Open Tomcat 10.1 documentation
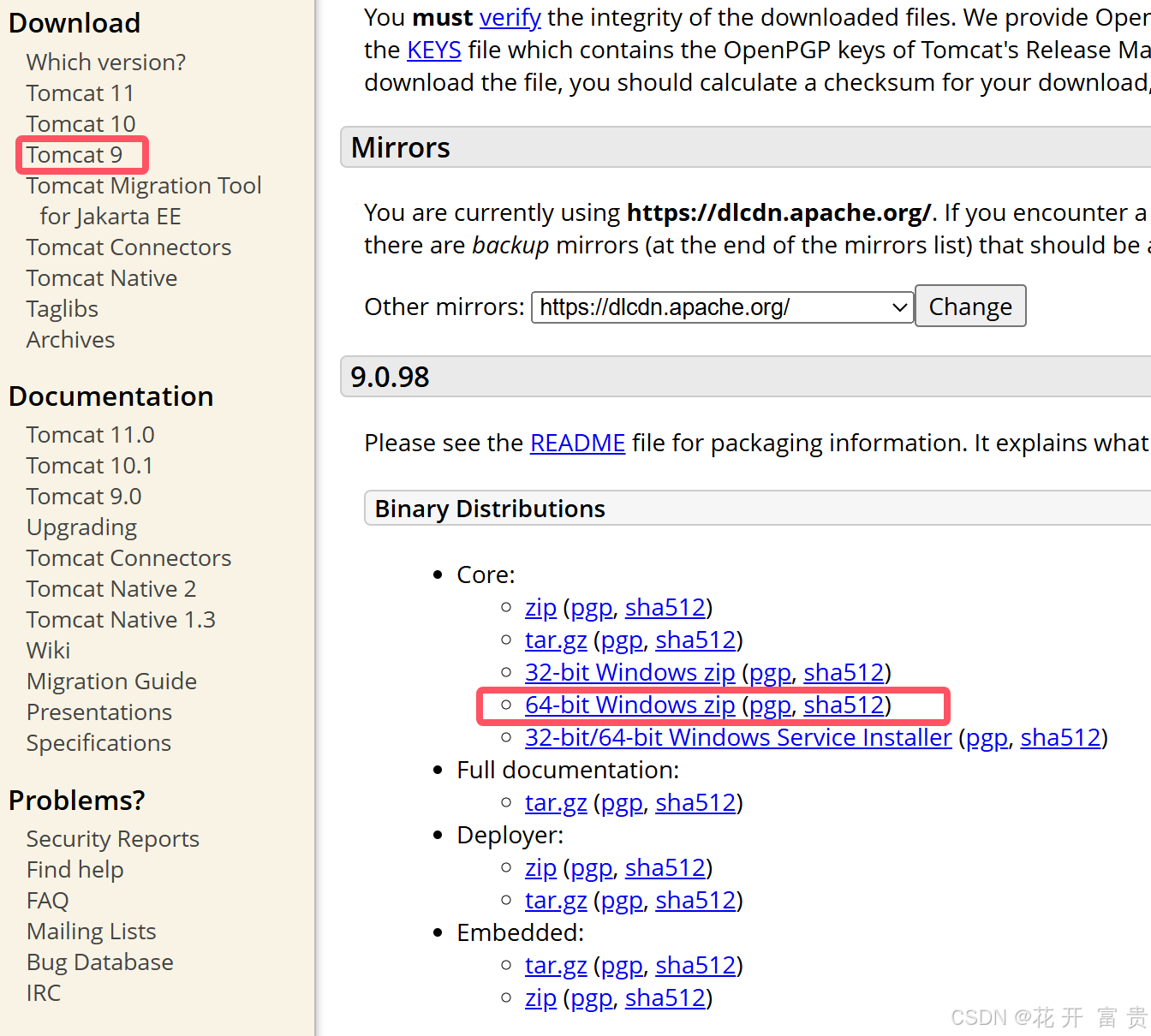 tap(90, 466)
